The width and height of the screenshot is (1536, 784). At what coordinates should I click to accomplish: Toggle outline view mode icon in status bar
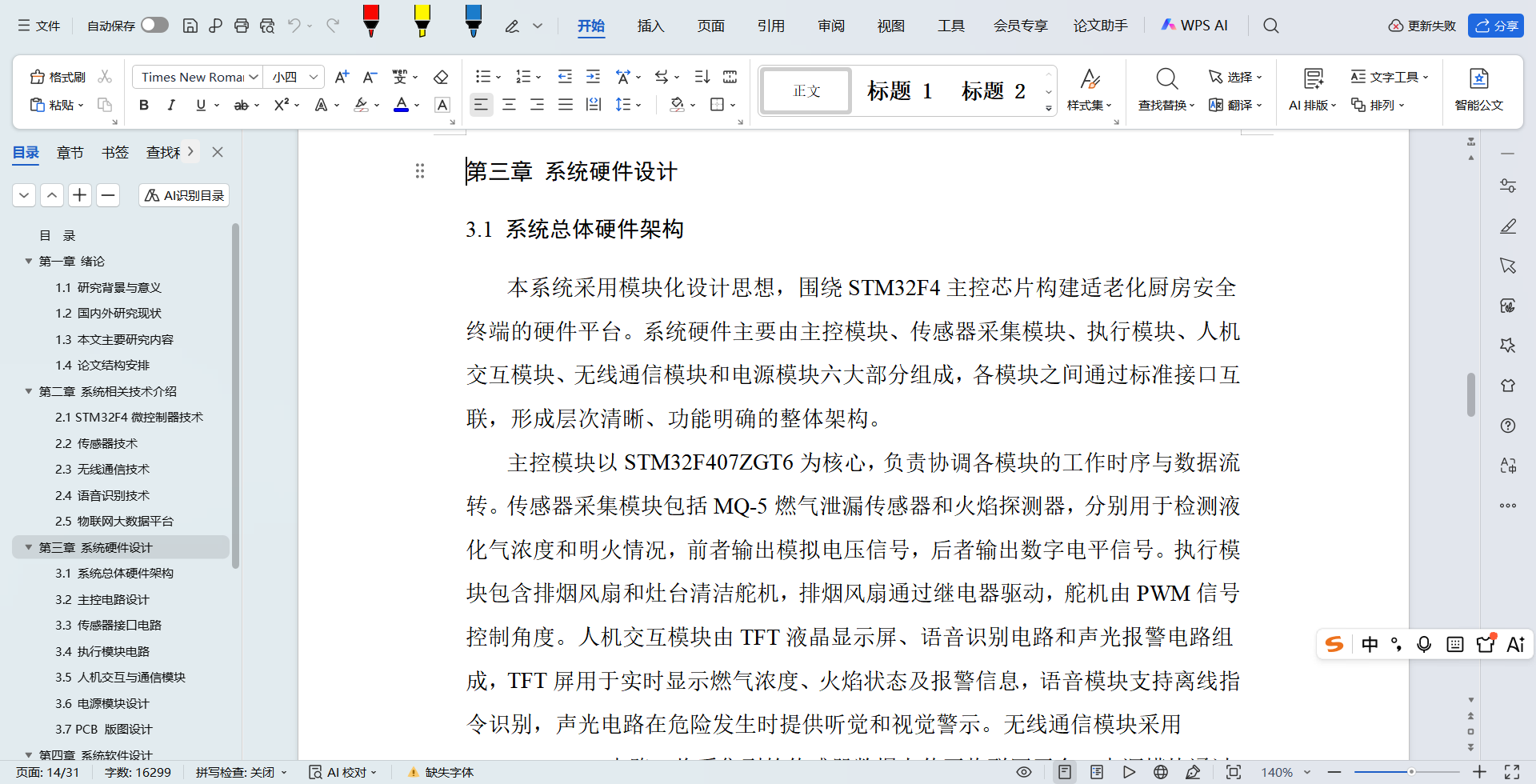[x=1097, y=772]
